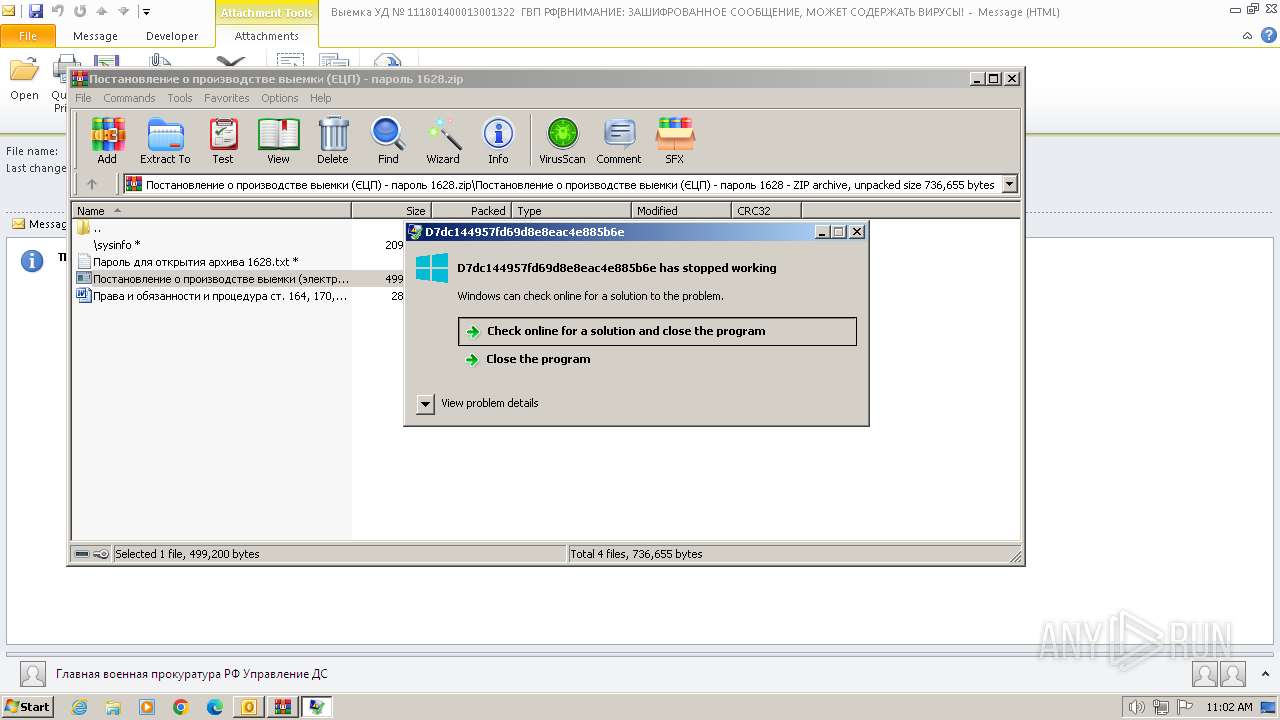Click the File Explorer taskbar icon
This screenshot has width=1280, height=720.
[113, 707]
